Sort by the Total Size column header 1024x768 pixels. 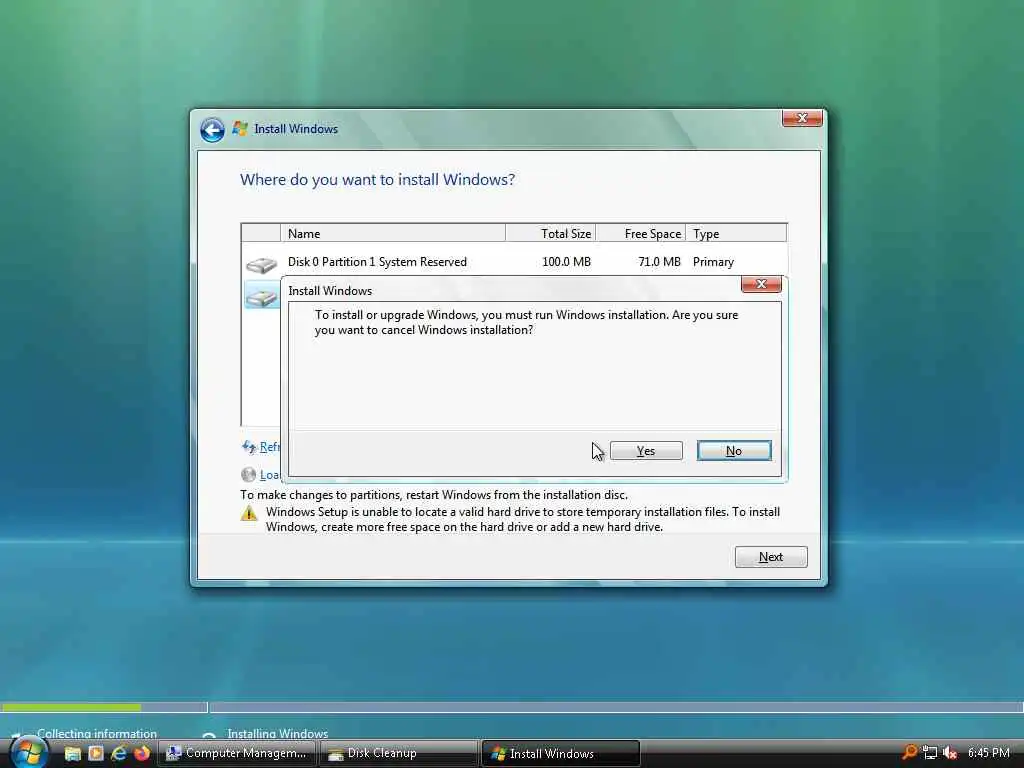(551, 233)
